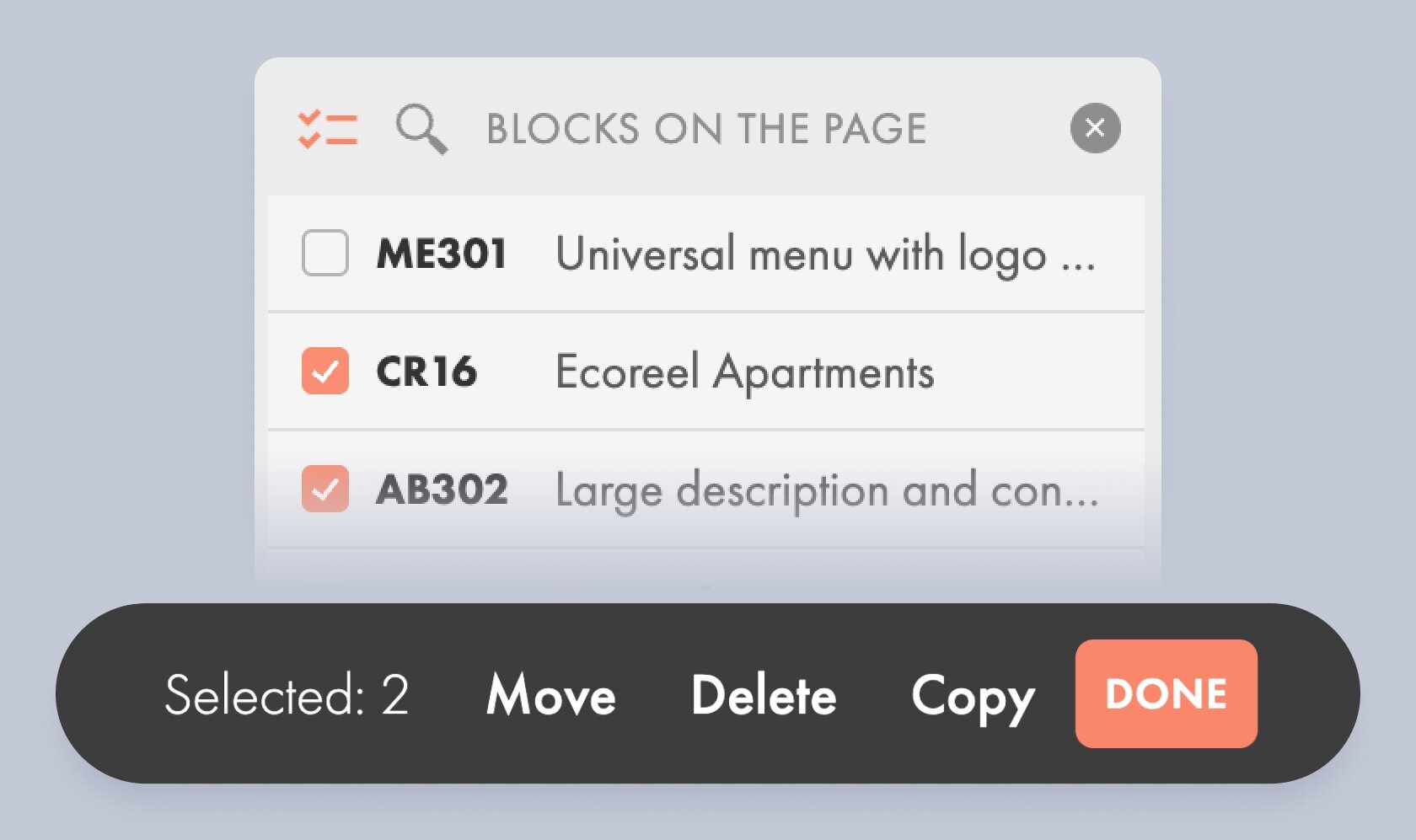The width and height of the screenshot is (1416, 840).
Task: Choose Delete in the action bar
Action: click(764, 695)
